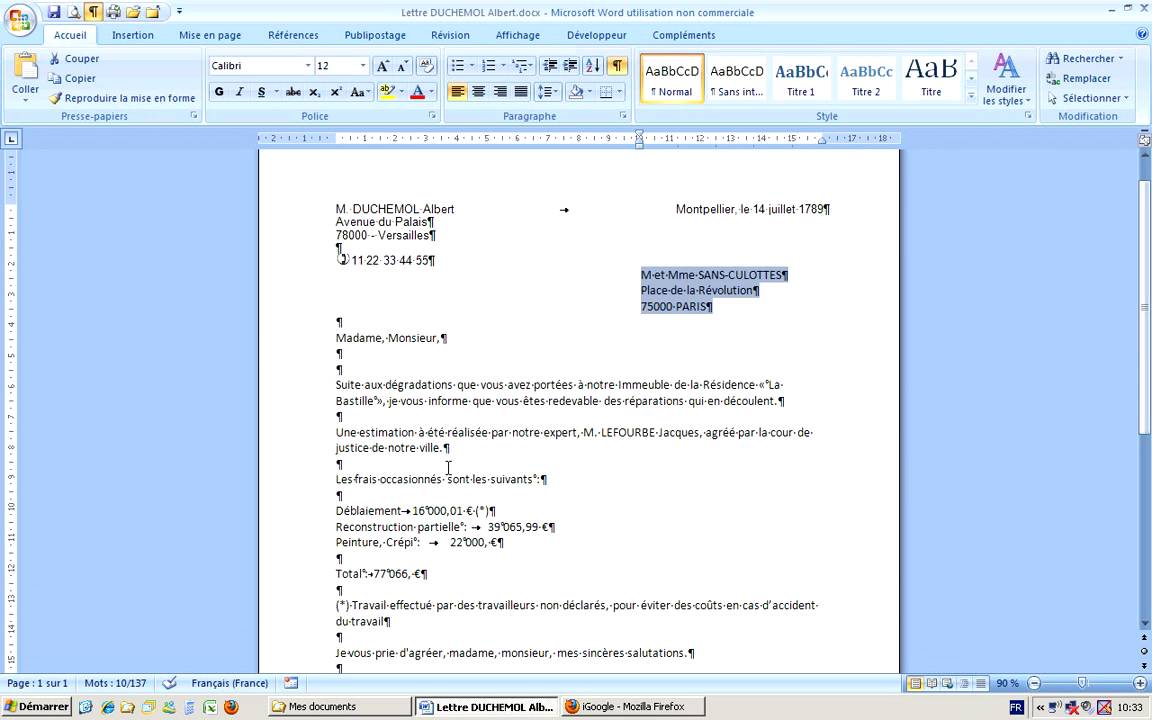The width and height of the screenshot is (1152, 720).
Task: Open Modifier les styles dropdown
Action: [1007, 79]
